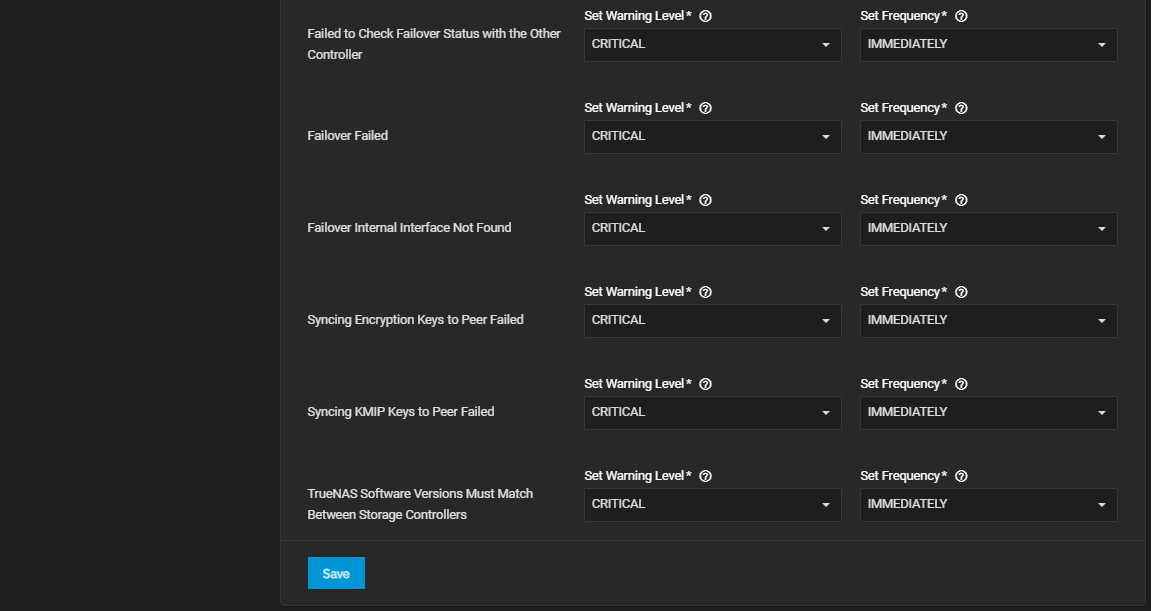Click the help icon beside Failover Failed frequency label

click(x=961, y=107)
